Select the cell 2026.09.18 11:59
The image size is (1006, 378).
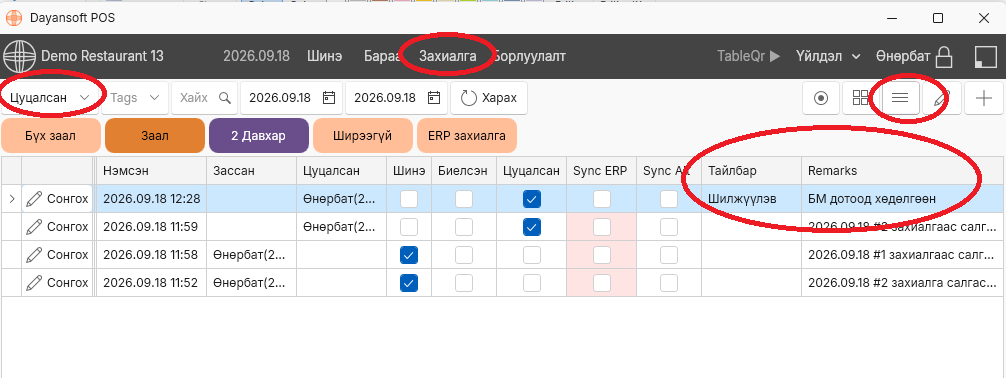(151, 227)
